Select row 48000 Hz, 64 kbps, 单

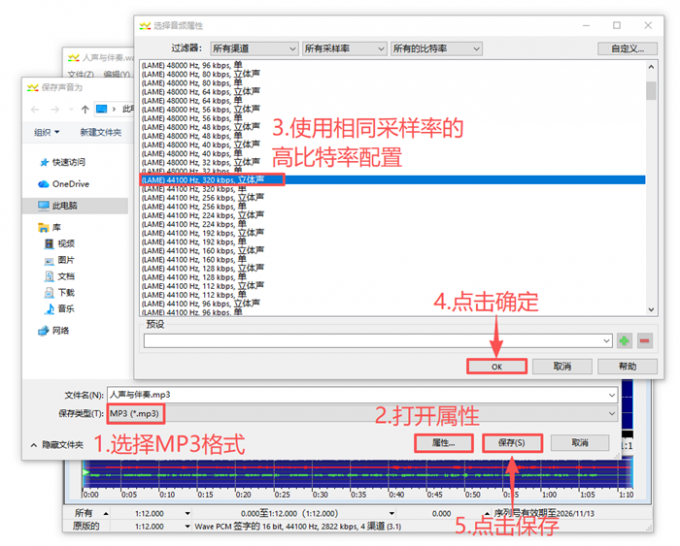point(393,101)
